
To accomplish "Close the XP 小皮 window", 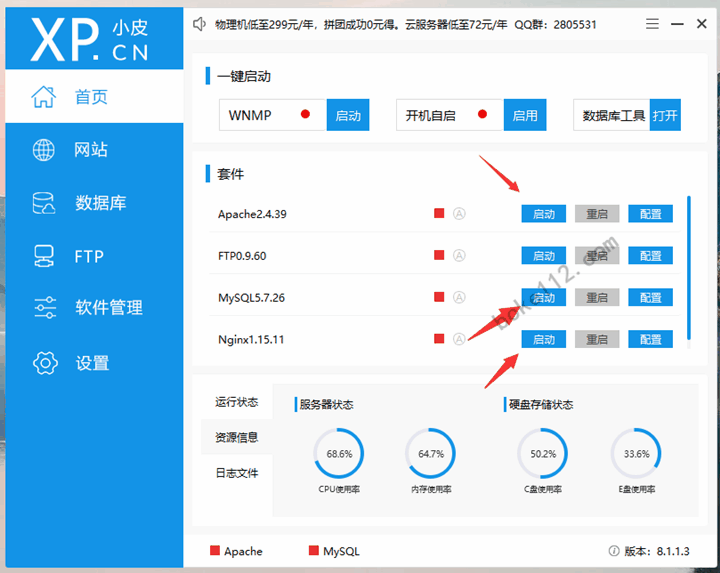I will click(x=702, y=23).
